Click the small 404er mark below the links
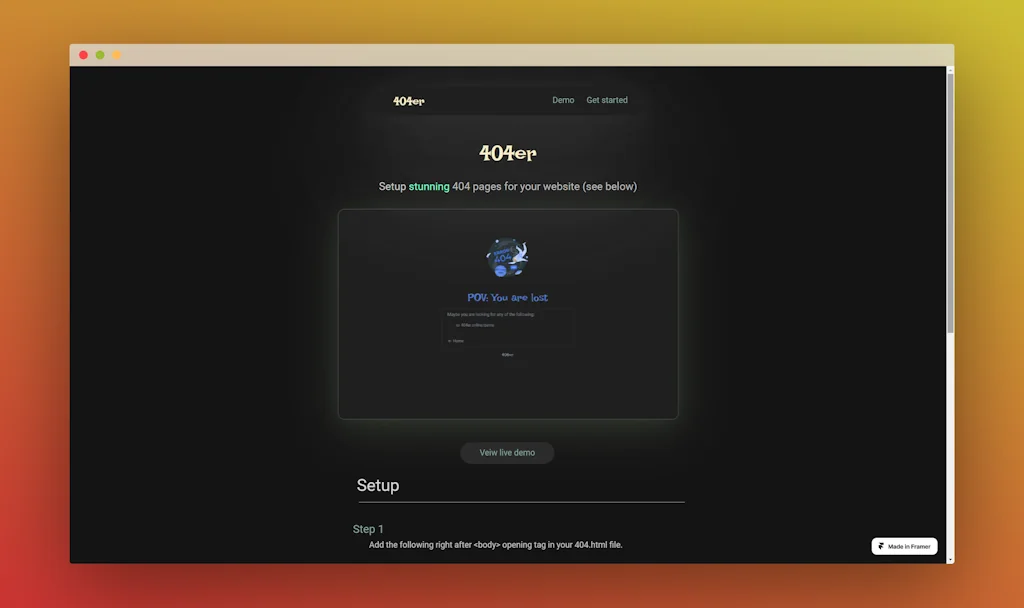The height and width of the screenshot is (608, 1024). coord(508,354)
